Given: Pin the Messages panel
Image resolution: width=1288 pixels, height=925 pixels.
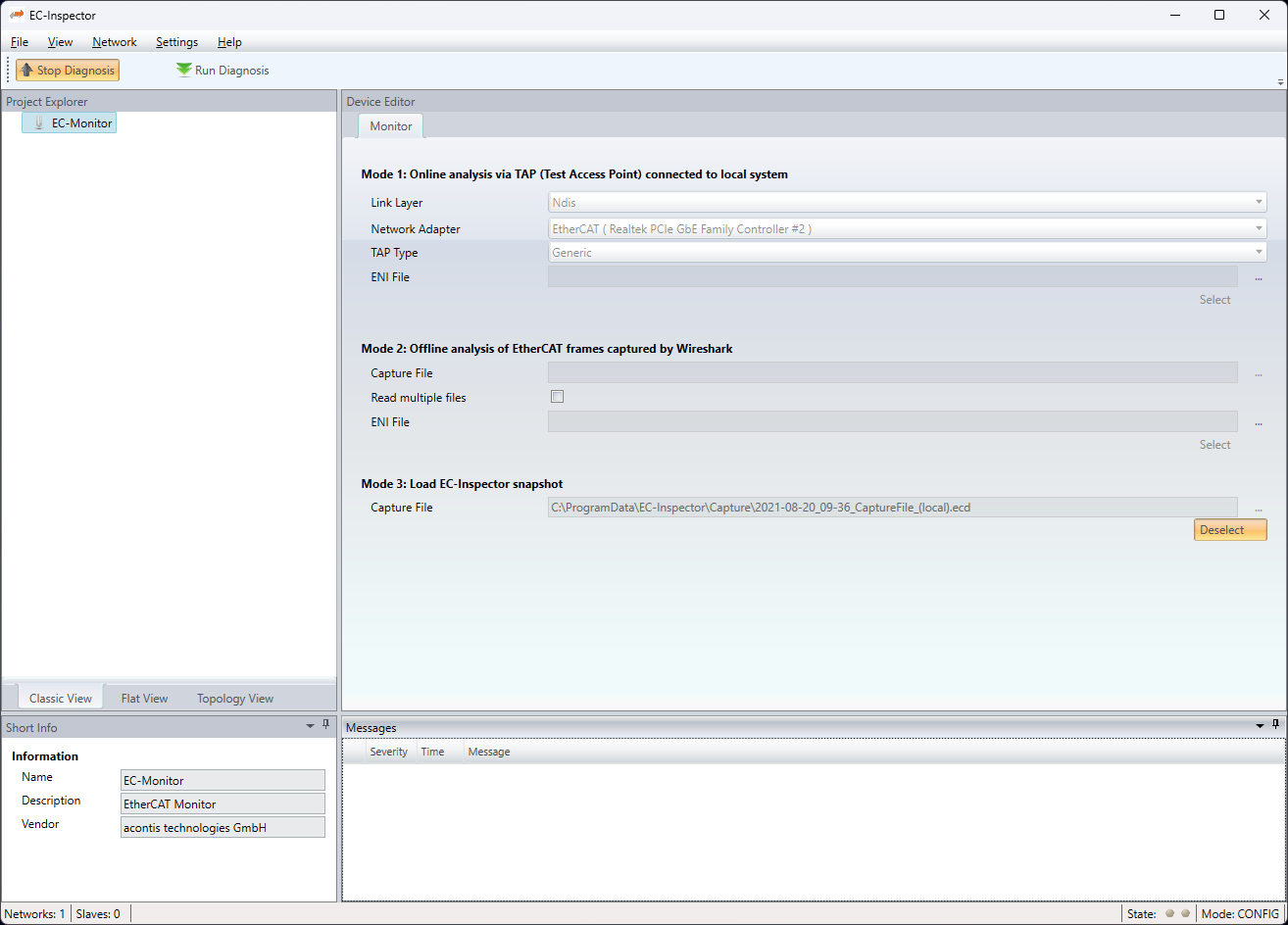Looking at the screenshot, I should pos(1275,725).
